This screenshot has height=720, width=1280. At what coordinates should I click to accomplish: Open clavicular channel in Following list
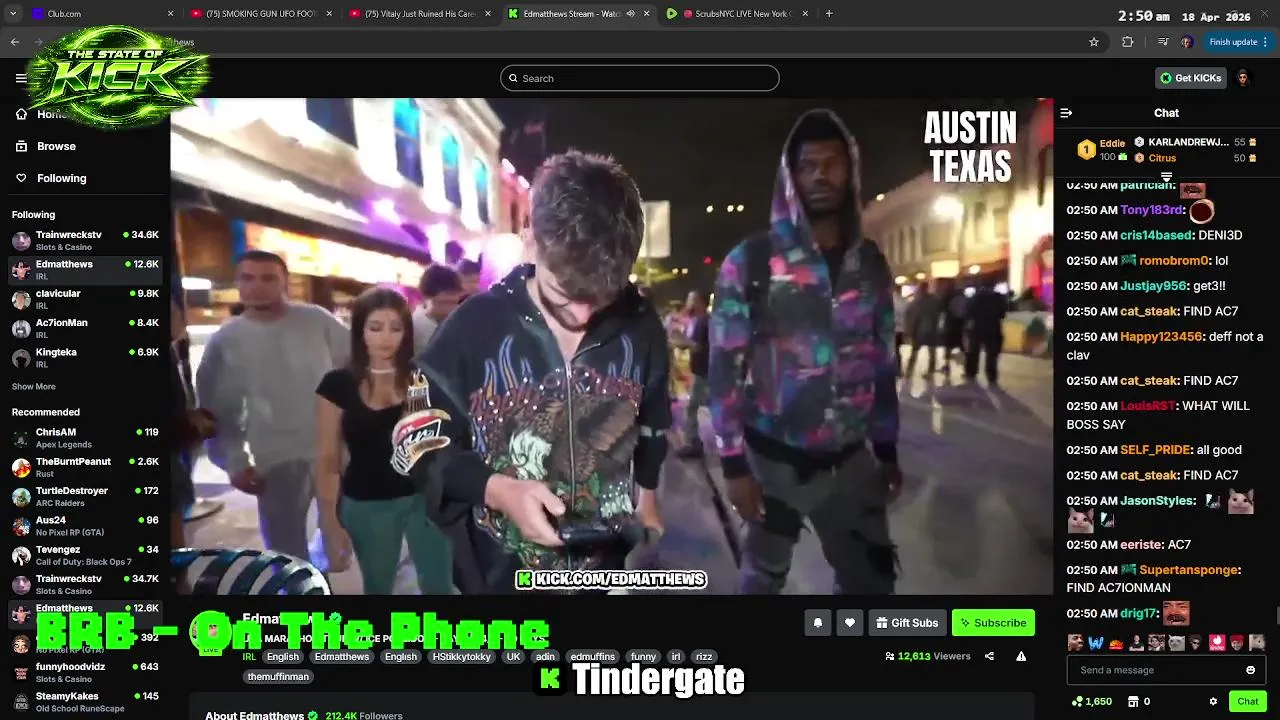tap(85, 299)
